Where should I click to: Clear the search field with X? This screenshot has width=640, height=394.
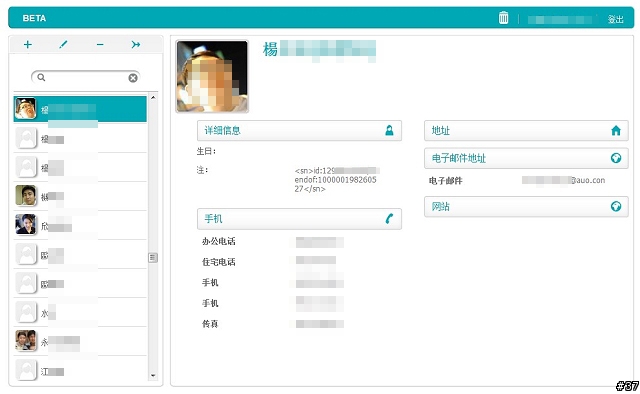click(133, 78)
